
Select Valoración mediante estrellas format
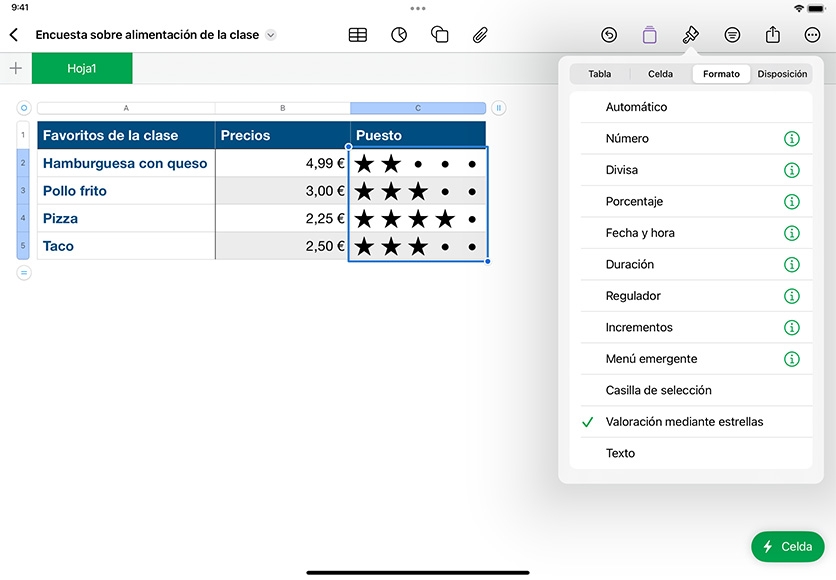[x=691, y=422]
